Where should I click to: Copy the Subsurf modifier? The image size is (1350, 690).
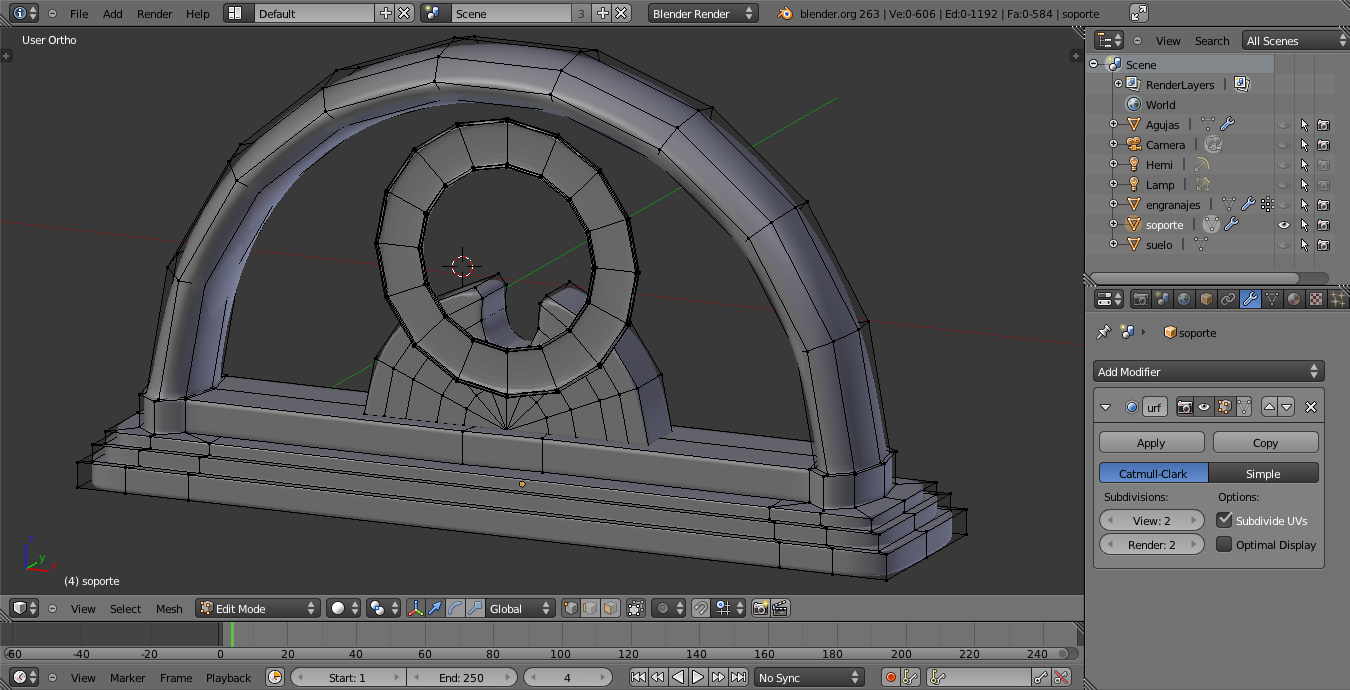(1265, 442)
